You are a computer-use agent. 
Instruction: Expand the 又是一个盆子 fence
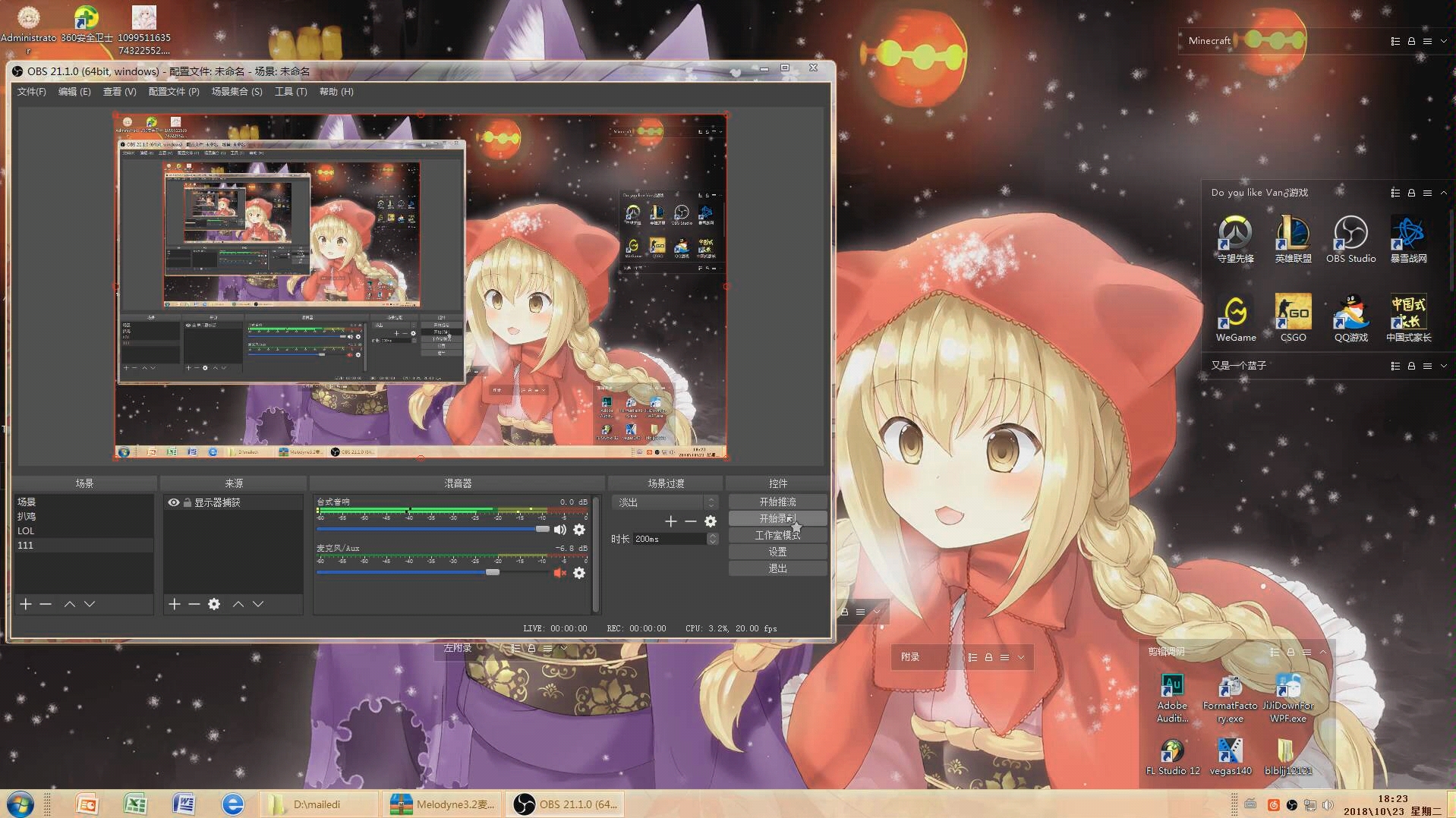1443,366
